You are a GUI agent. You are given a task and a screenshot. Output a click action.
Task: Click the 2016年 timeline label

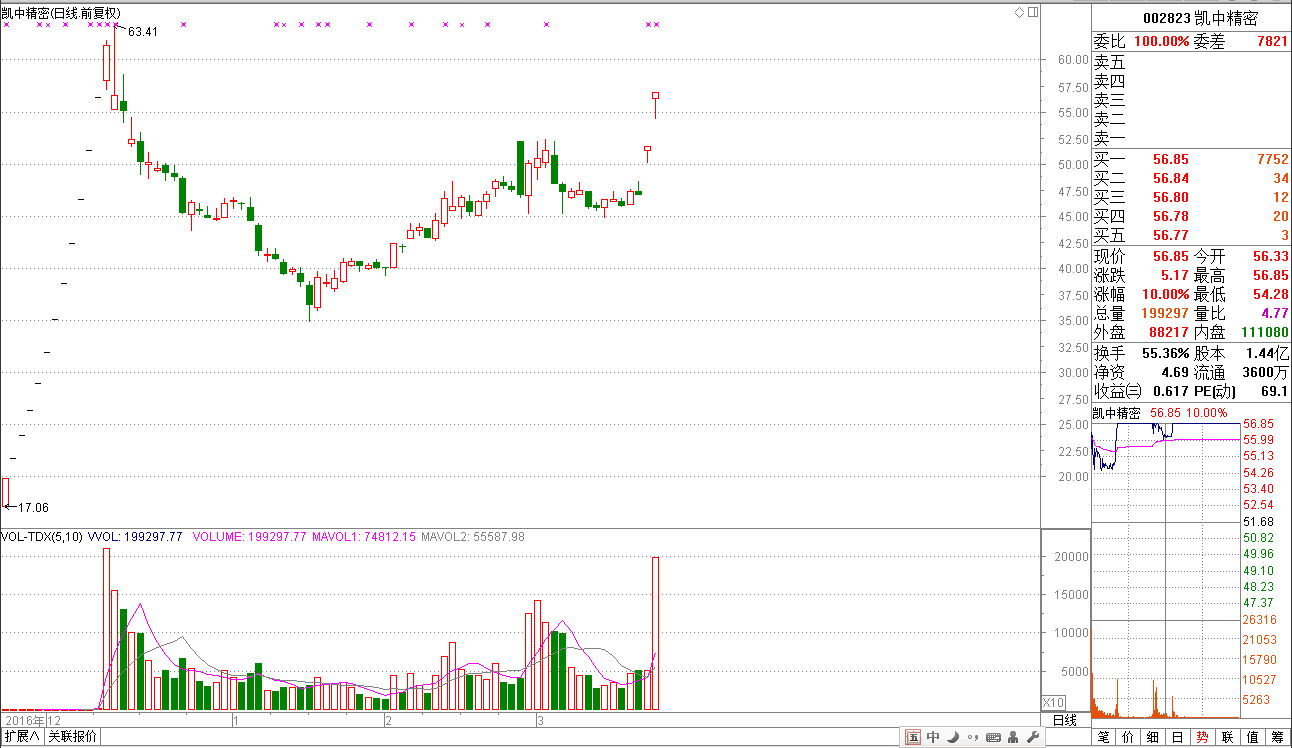(x=23, y=720)
